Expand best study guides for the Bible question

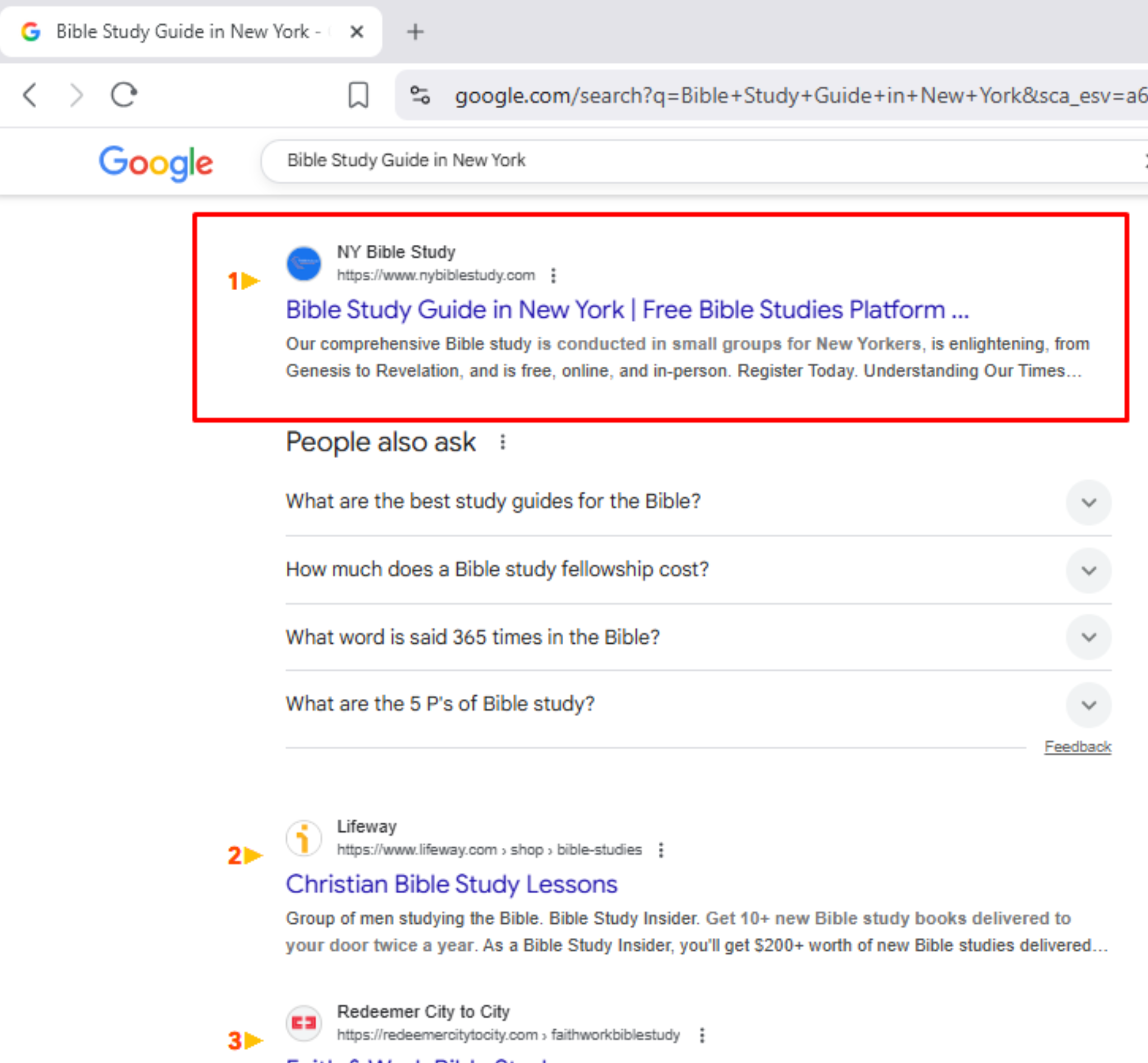1088,502
